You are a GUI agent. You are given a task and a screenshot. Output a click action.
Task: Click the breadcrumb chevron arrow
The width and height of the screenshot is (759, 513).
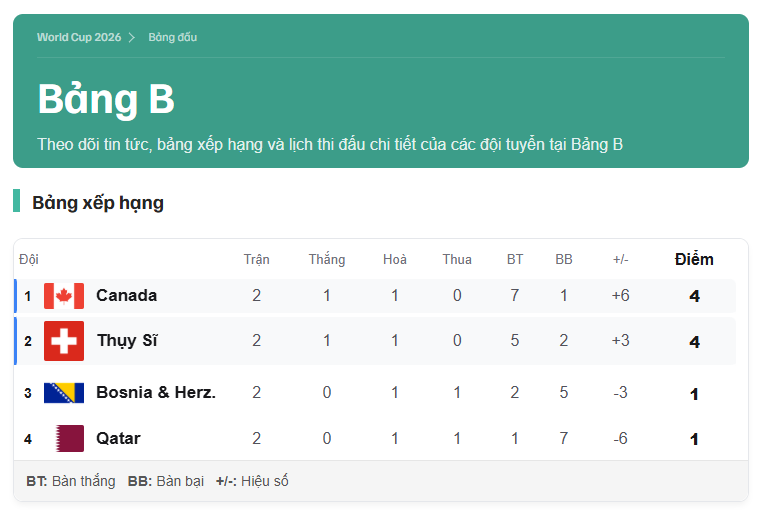coord(132,38)
